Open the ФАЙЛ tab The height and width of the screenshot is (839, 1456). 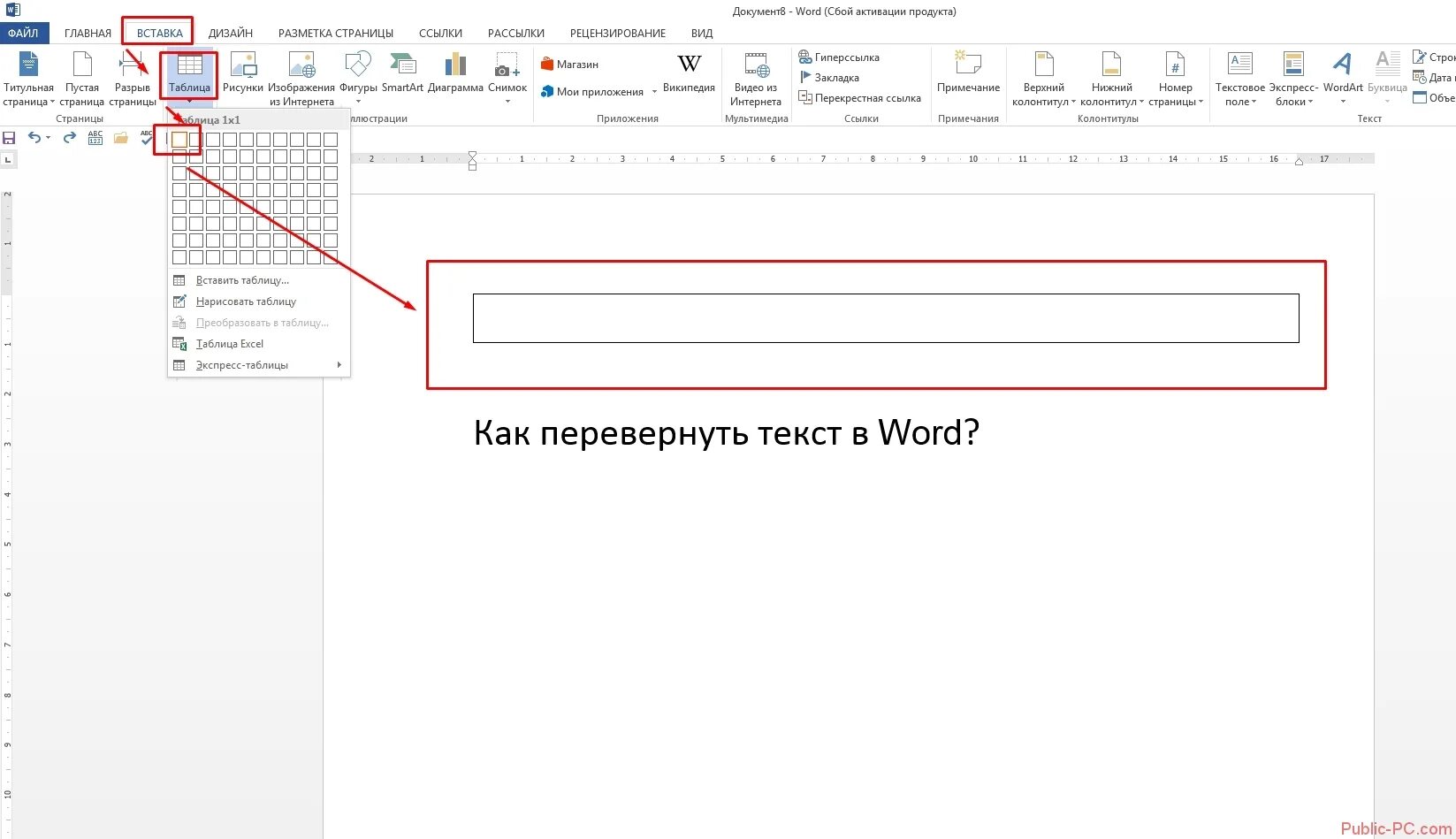pyautogui.click(x=24, y=33)
